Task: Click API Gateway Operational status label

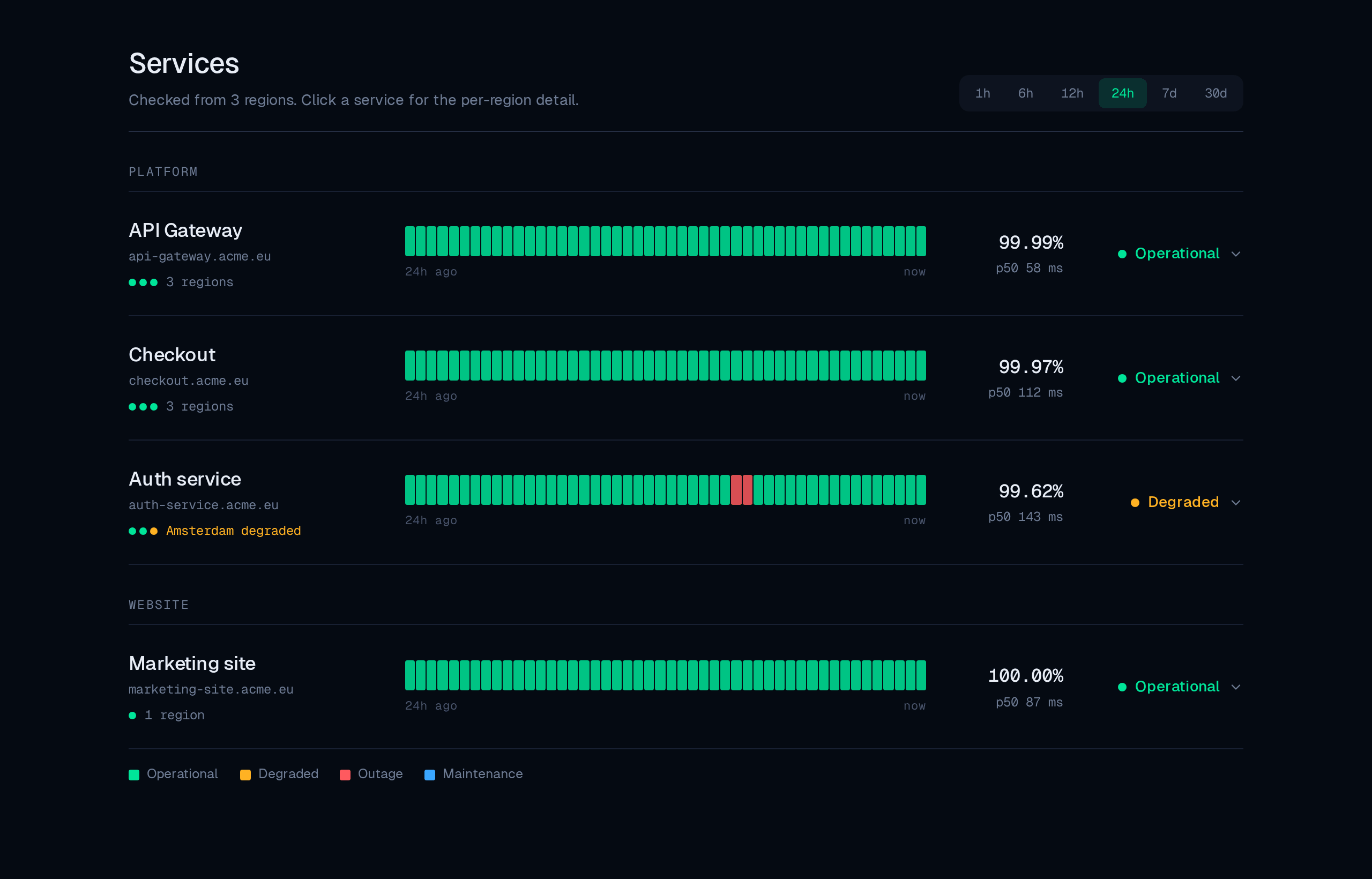Action: (1177, 254)
